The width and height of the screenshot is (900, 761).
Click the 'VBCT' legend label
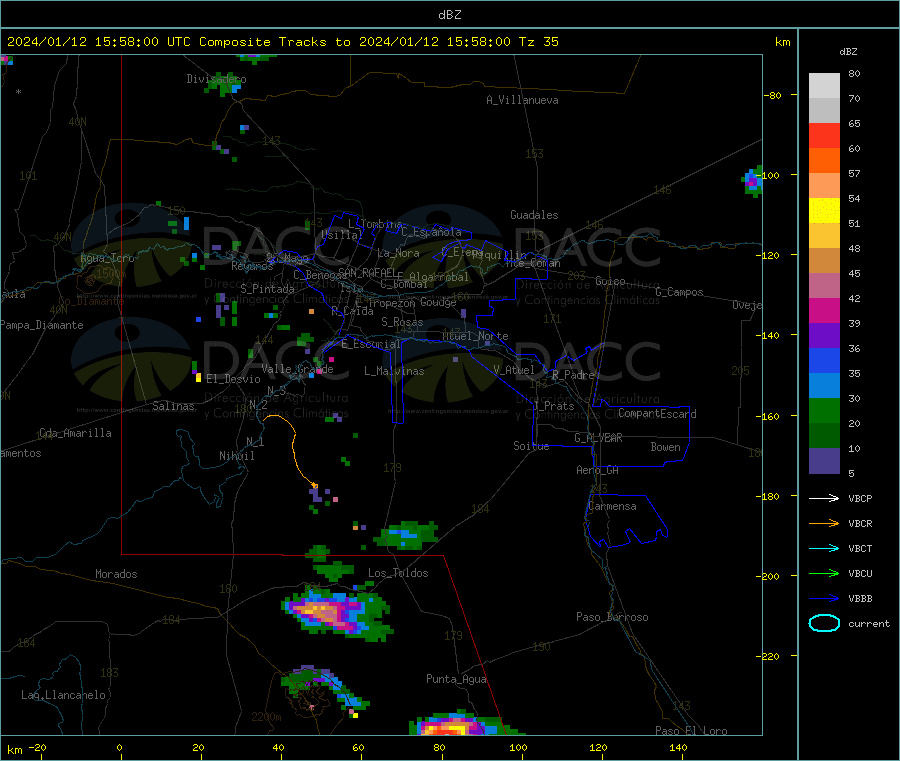pyautogui.click(x=860, y=549)
